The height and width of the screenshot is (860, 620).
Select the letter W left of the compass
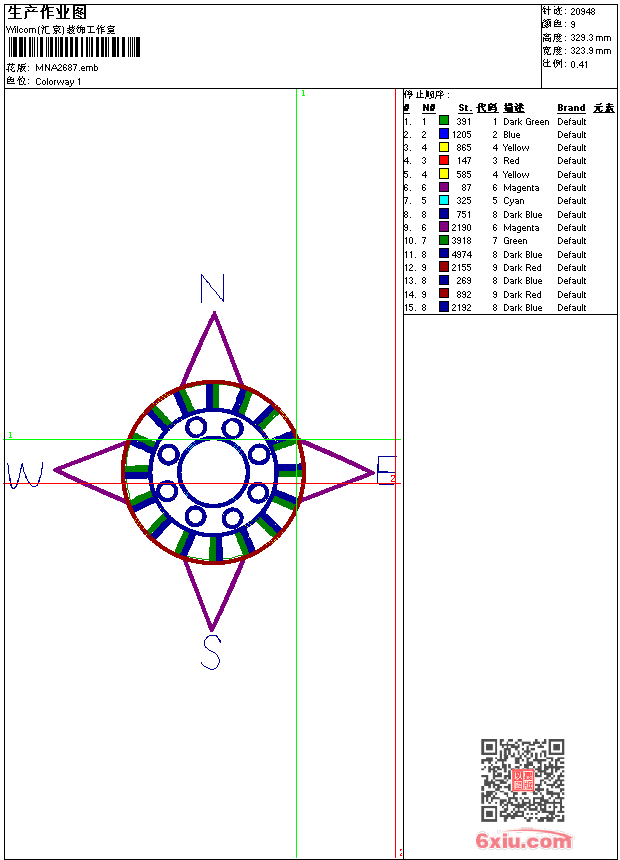coord(24,475)
